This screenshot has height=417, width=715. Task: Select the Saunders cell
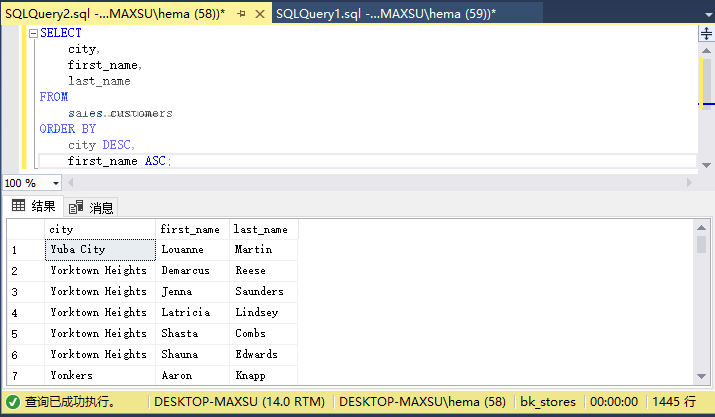tap(264, 292)
